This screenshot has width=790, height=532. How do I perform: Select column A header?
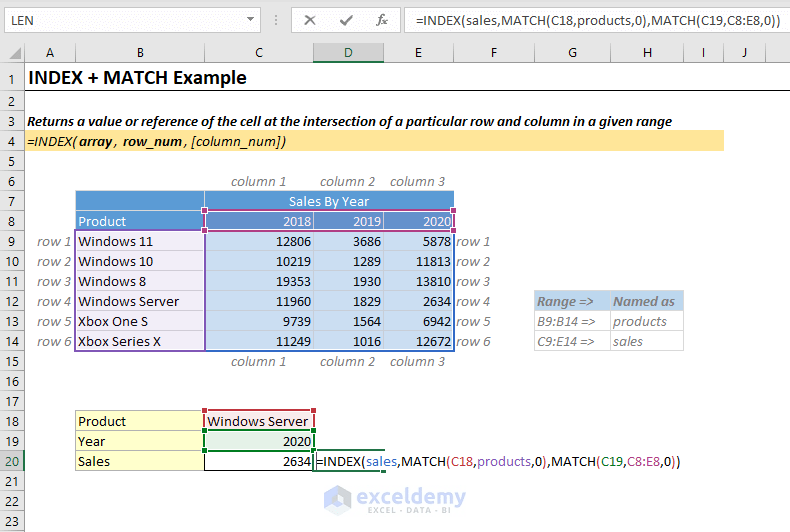50,52
